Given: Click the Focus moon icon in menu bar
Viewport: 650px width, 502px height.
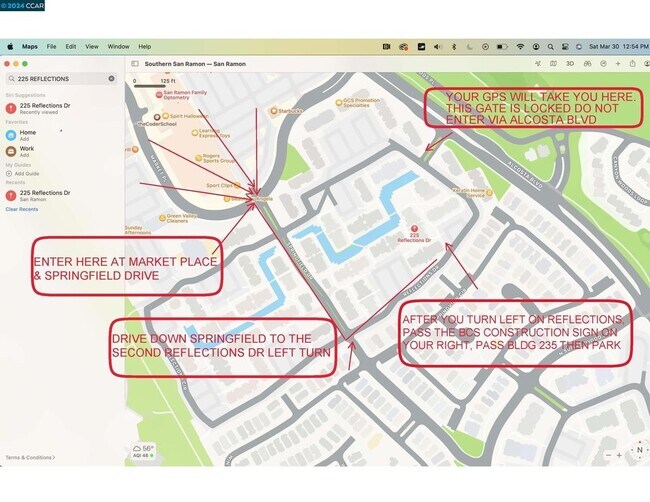Looking at the screenshot, I should [x=470, y=47].
